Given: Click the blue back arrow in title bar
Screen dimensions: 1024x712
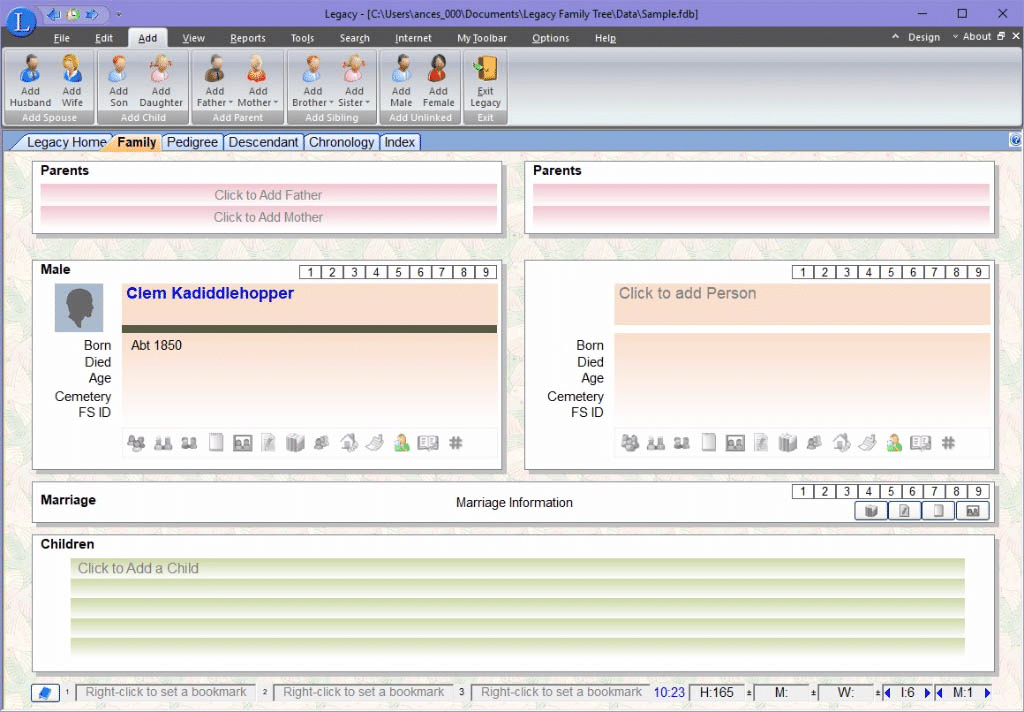Looking at the screenshot, I should tap(55, 14).
